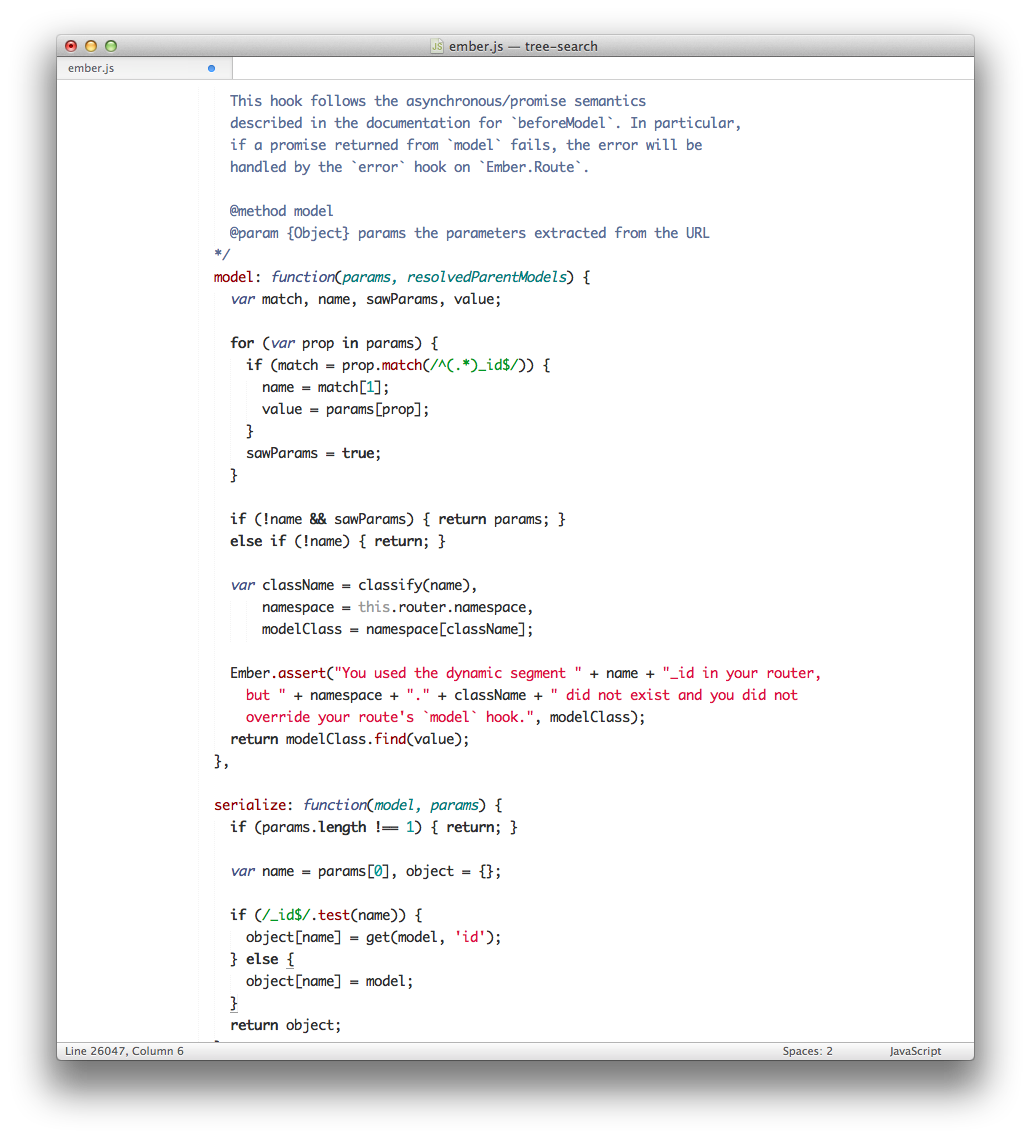
Task: Click the Line 26047, Column 6 status text
Action: [125, 1051]
